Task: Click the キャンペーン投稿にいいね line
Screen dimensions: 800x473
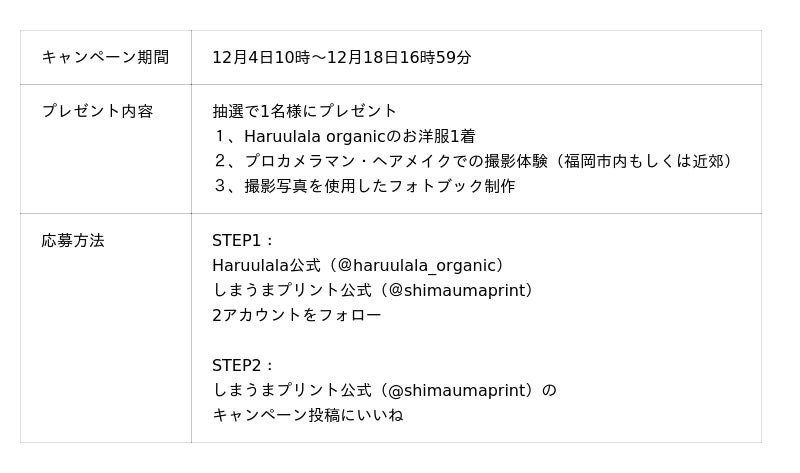Action: pos(307,415)
